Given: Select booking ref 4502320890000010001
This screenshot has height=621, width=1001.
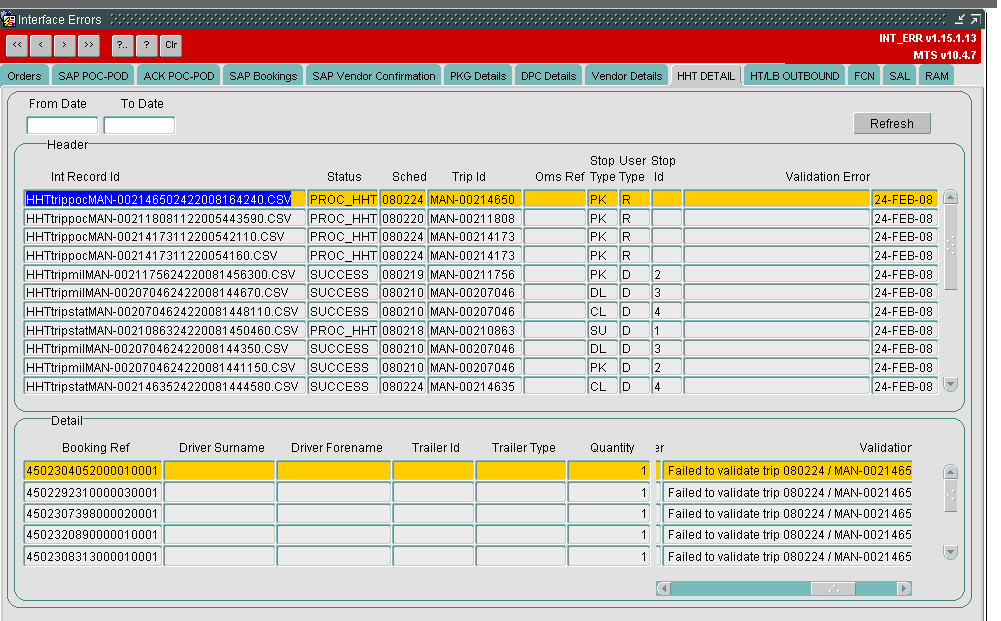Looking at the screenshot, I should (x=93, y=534).
